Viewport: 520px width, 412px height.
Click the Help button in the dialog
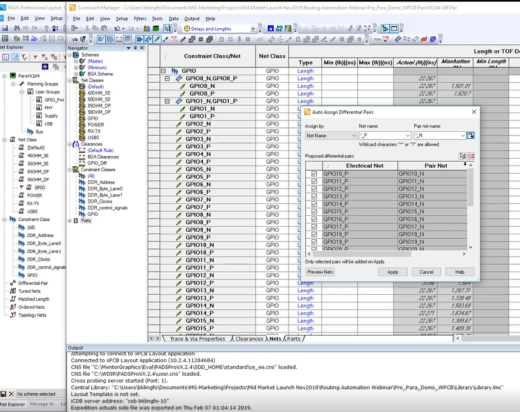point(460,272)
